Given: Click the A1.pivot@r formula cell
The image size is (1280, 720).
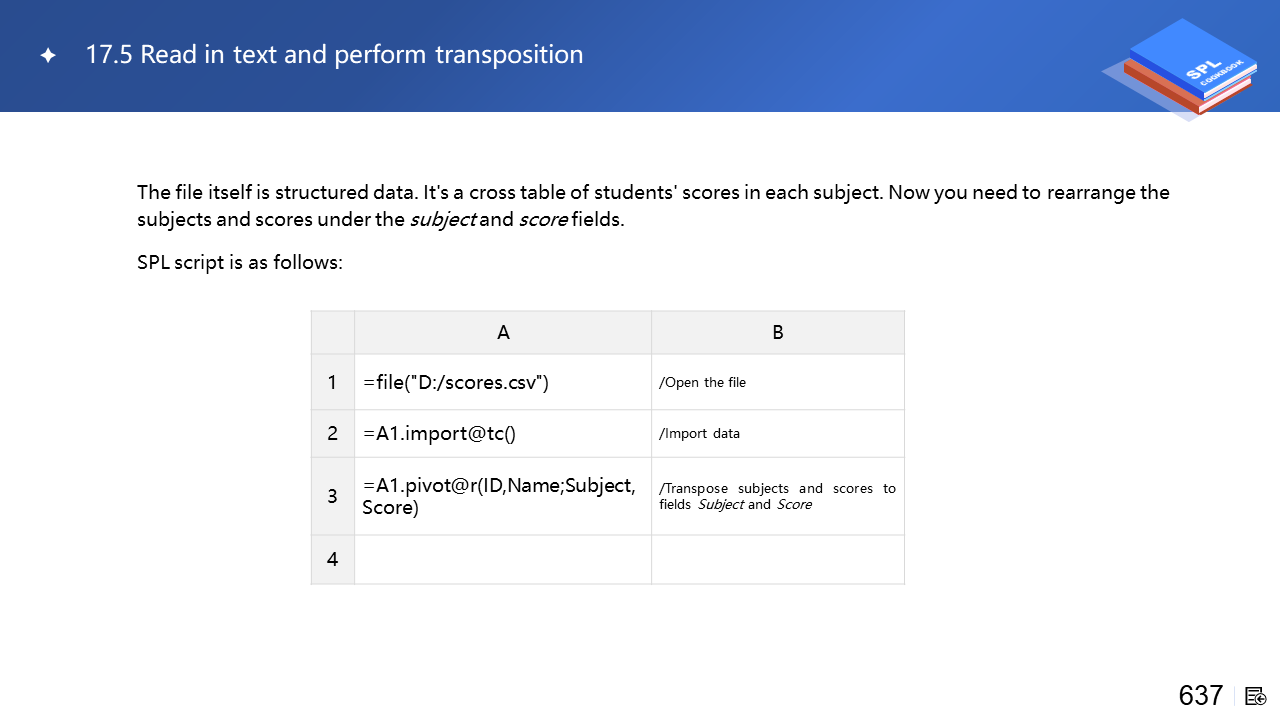Looking at the screenshot, I should pos(503,496).
